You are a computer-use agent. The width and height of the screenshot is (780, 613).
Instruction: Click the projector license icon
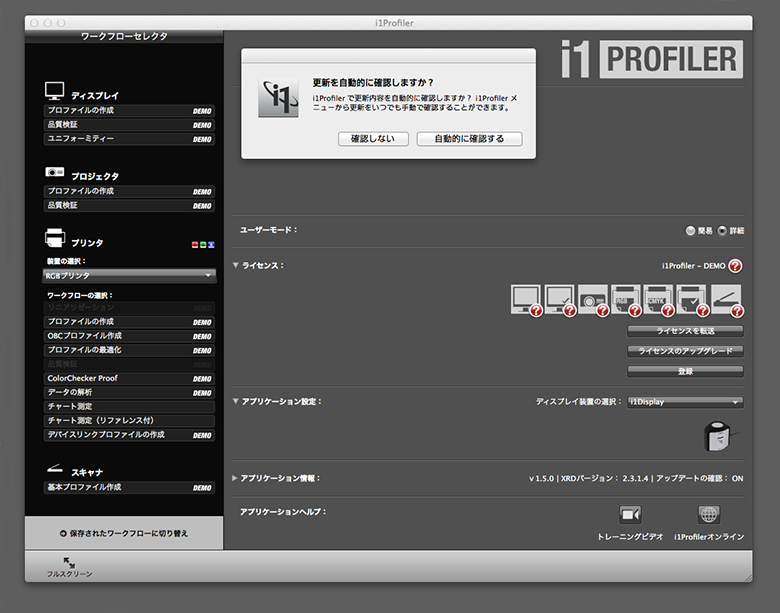pyautogui.click(x=593, y=297)
